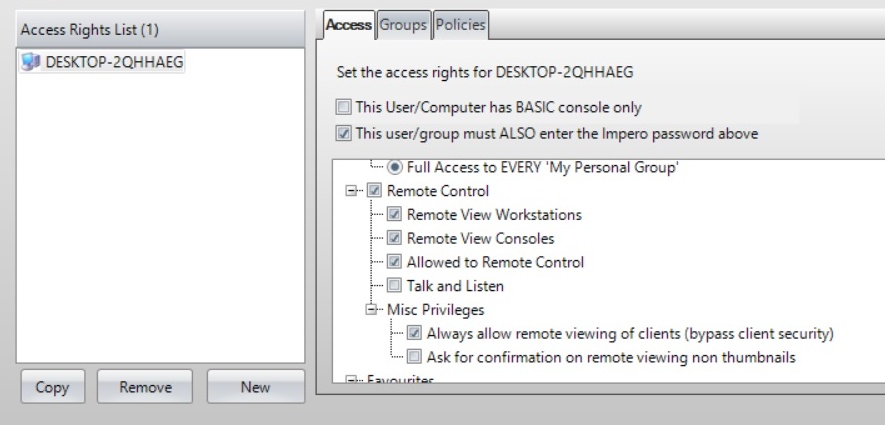Screen dimensions: 885x425
Task: Enable Talk and Listen permission
Action: 395,286
